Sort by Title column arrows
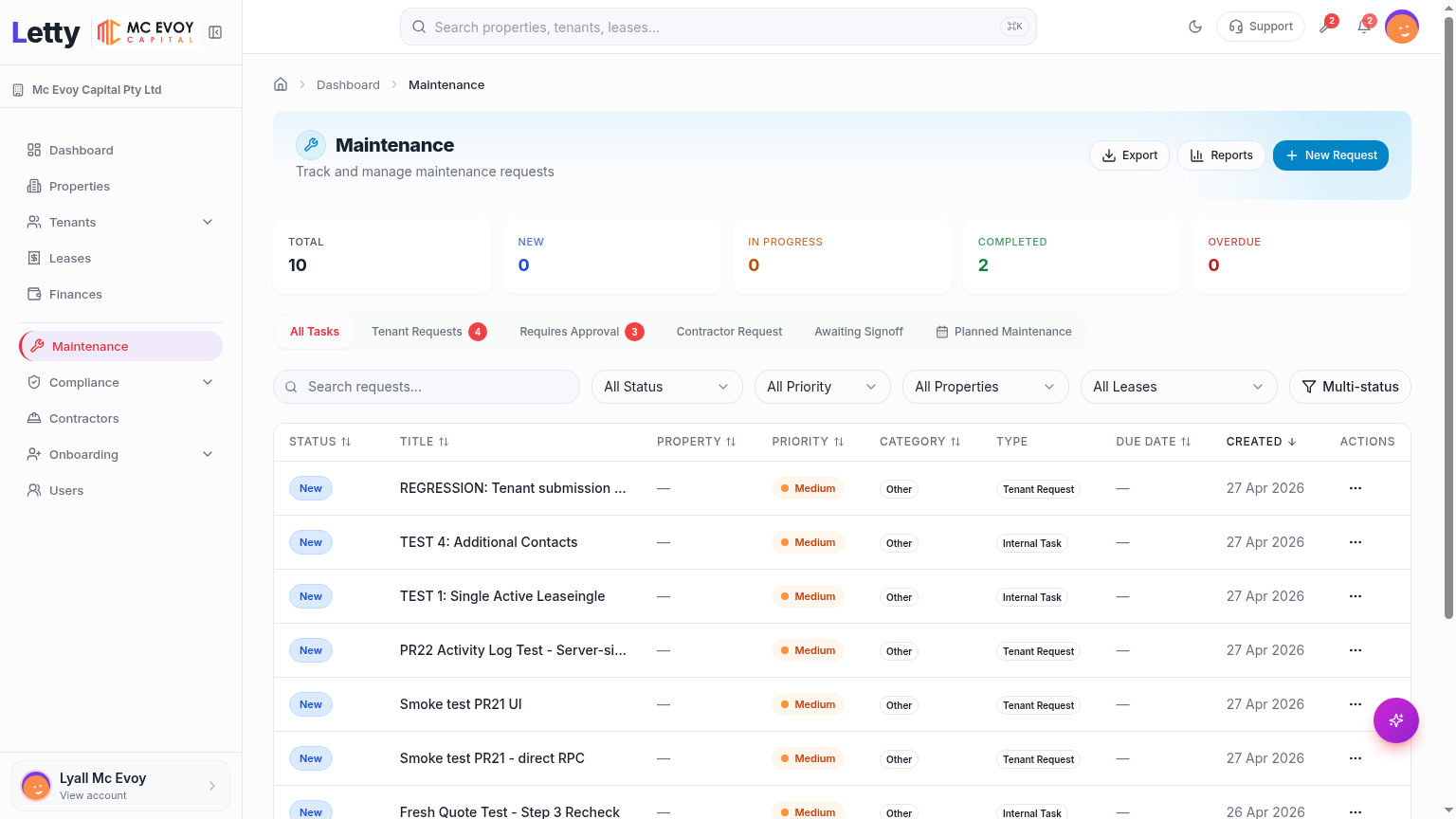This screenshot has width=1456, height=819. coord(444,442)
